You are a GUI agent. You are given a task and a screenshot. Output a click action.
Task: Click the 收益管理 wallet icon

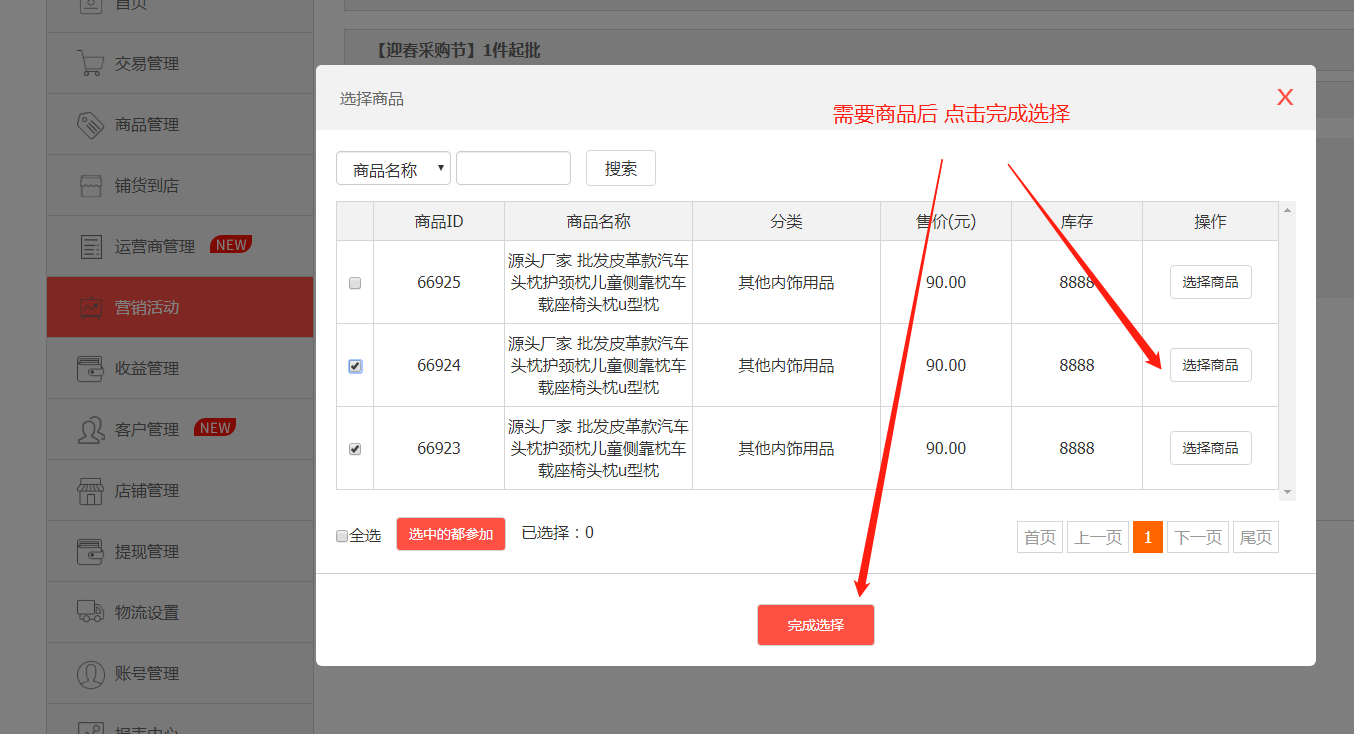point(91,368)
